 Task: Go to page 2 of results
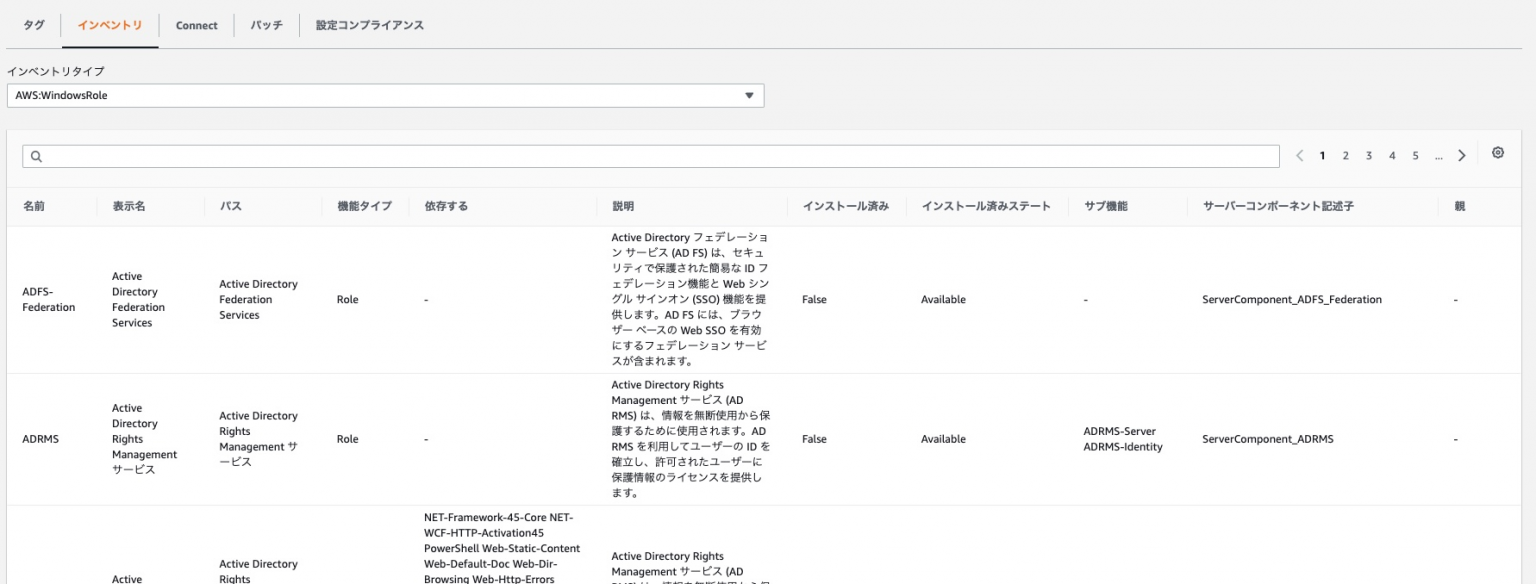(x=1345, y=156)
